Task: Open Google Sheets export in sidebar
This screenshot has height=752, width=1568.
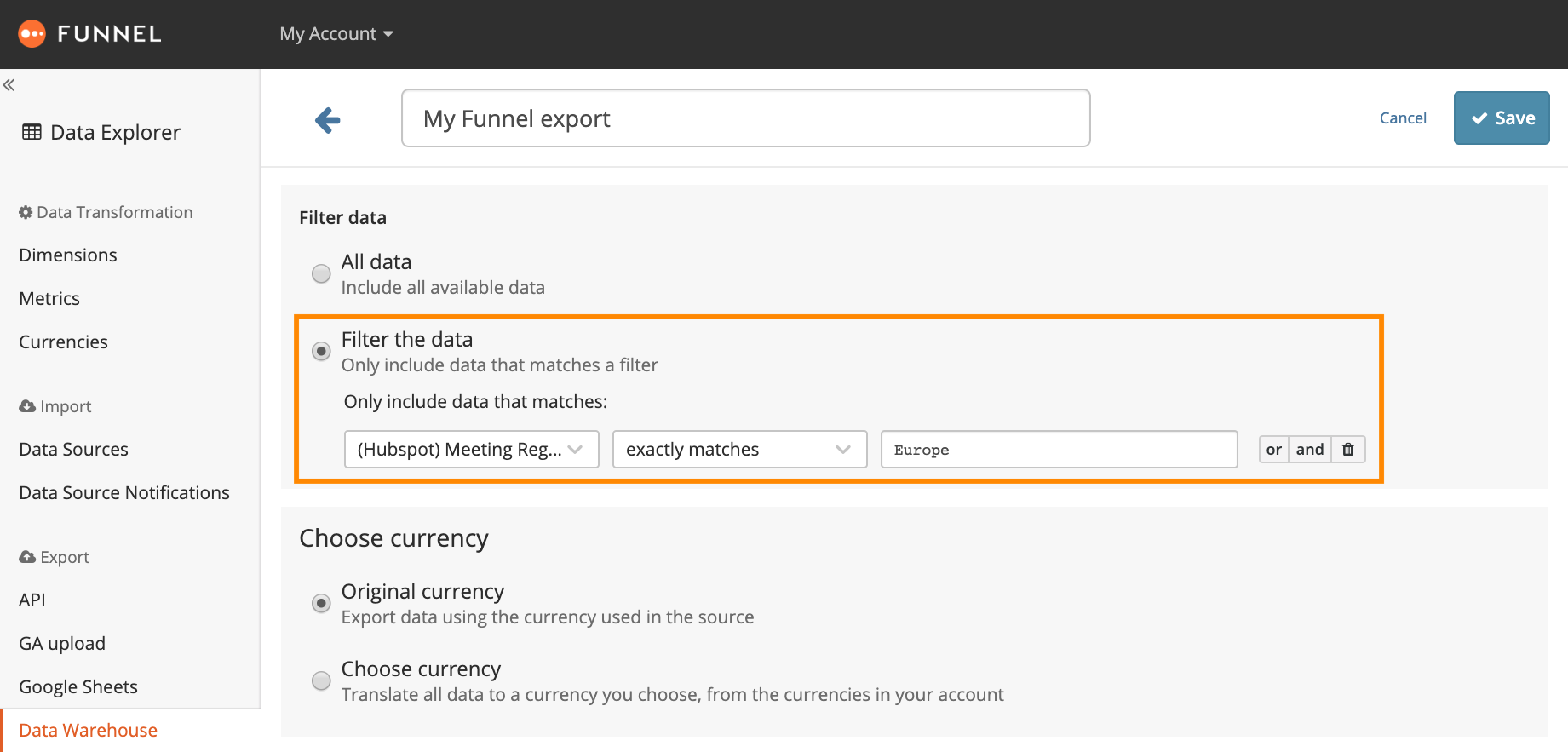Action: pos(78,687)
